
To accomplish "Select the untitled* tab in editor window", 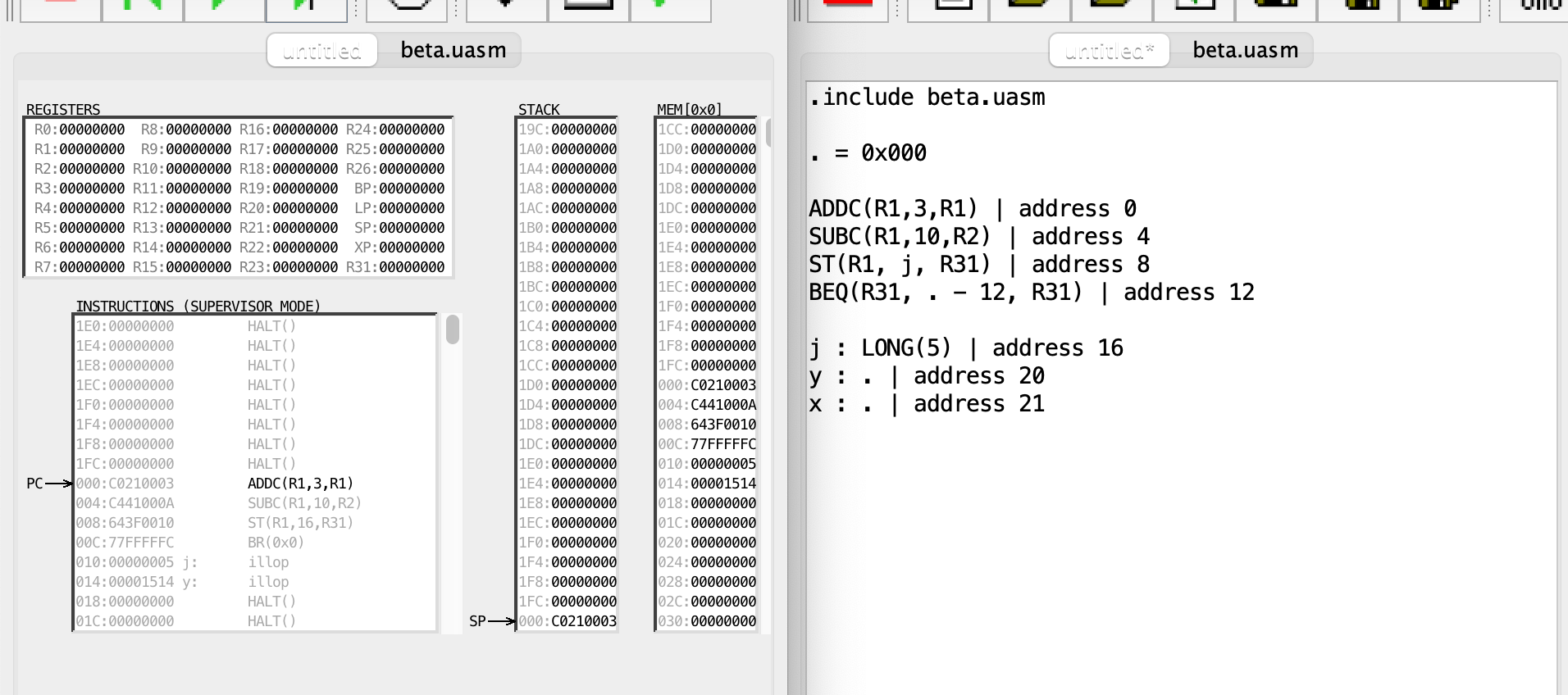I will click(1109, 51).
